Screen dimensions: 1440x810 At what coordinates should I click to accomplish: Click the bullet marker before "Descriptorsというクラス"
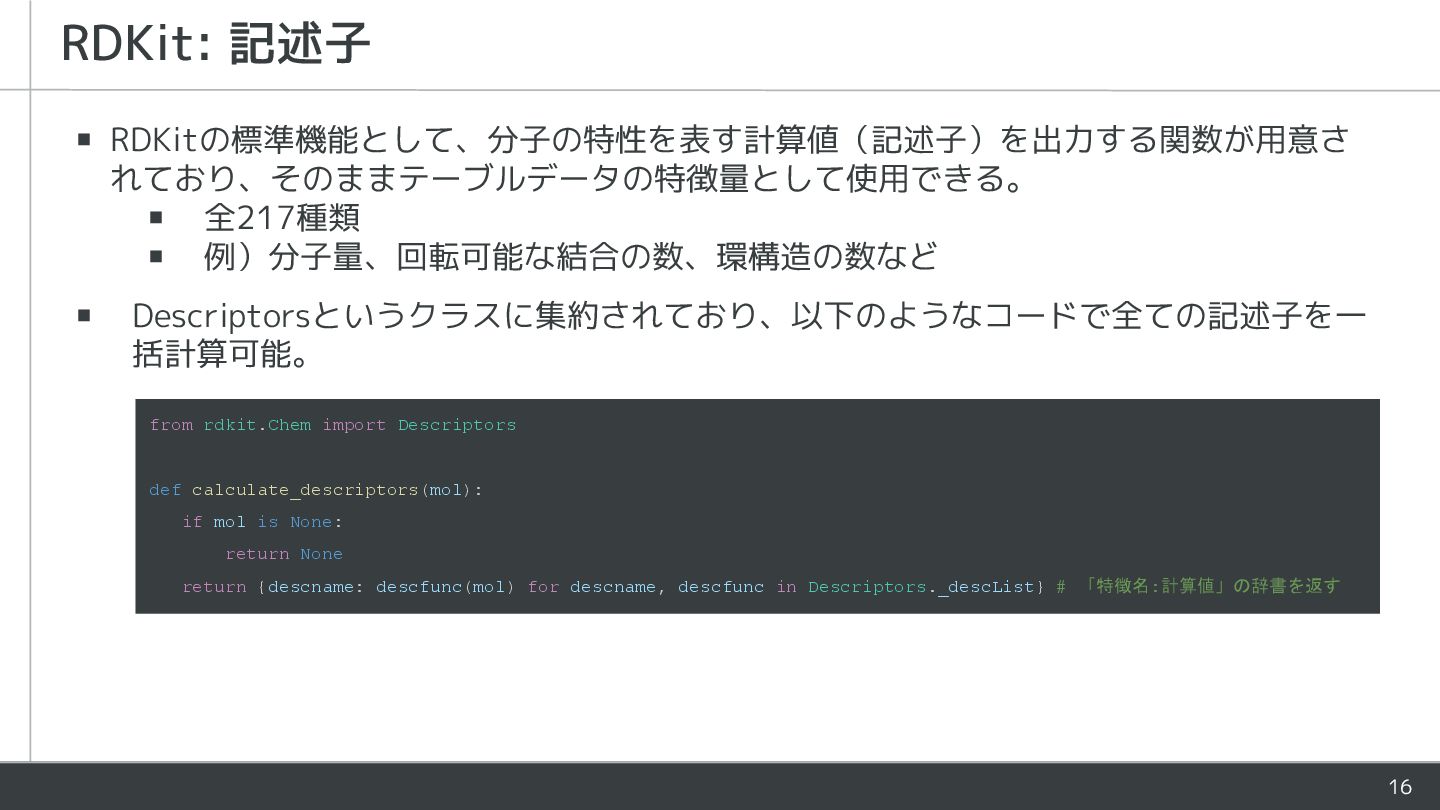(x=85, y=316)
